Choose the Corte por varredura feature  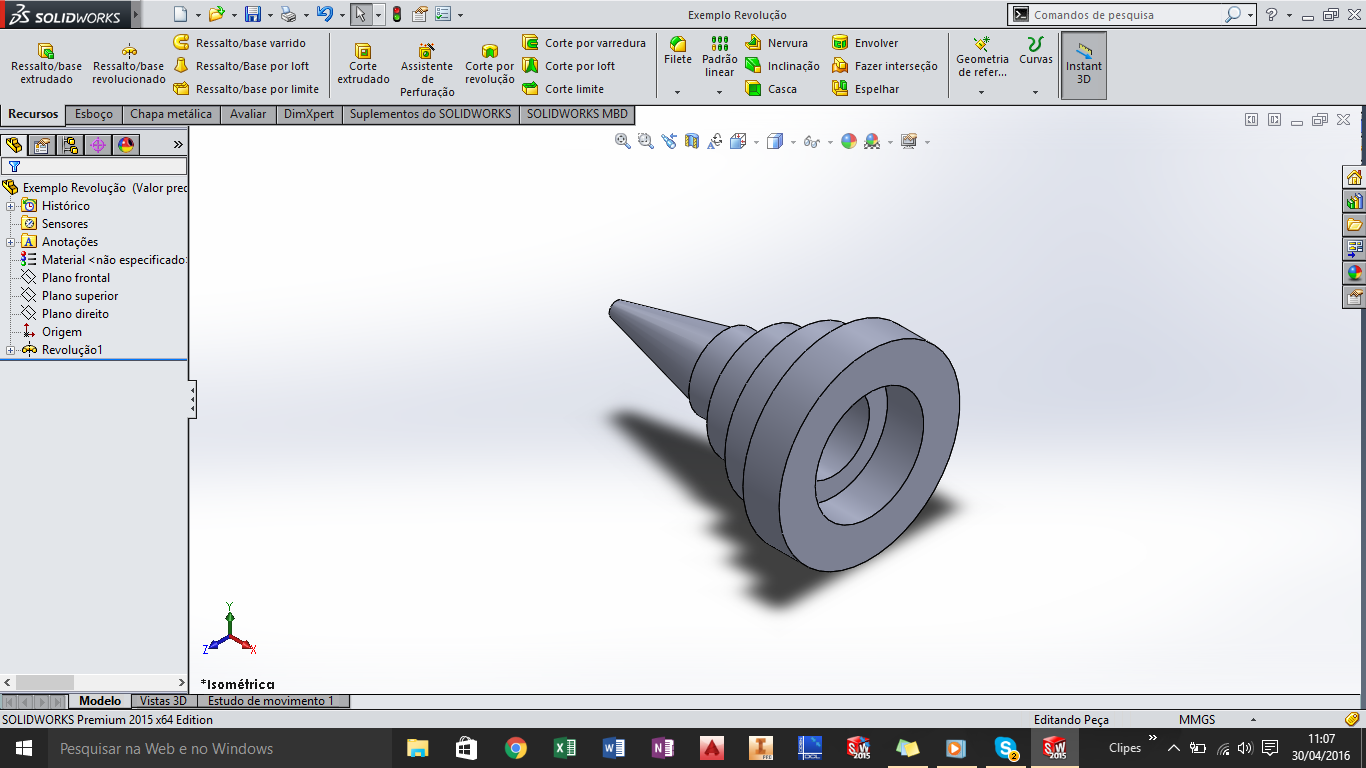[x=584, y=43]
